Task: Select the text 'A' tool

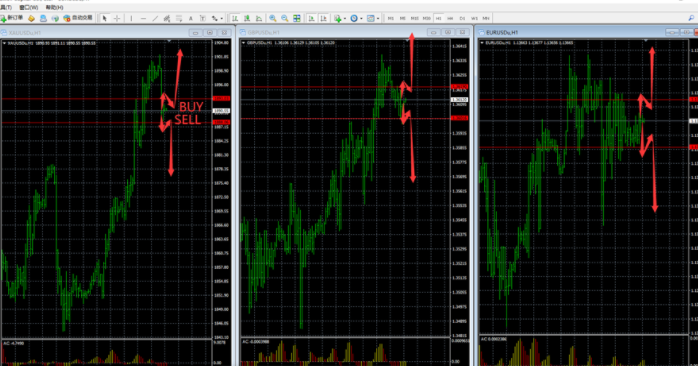Action: pos(191,18)
